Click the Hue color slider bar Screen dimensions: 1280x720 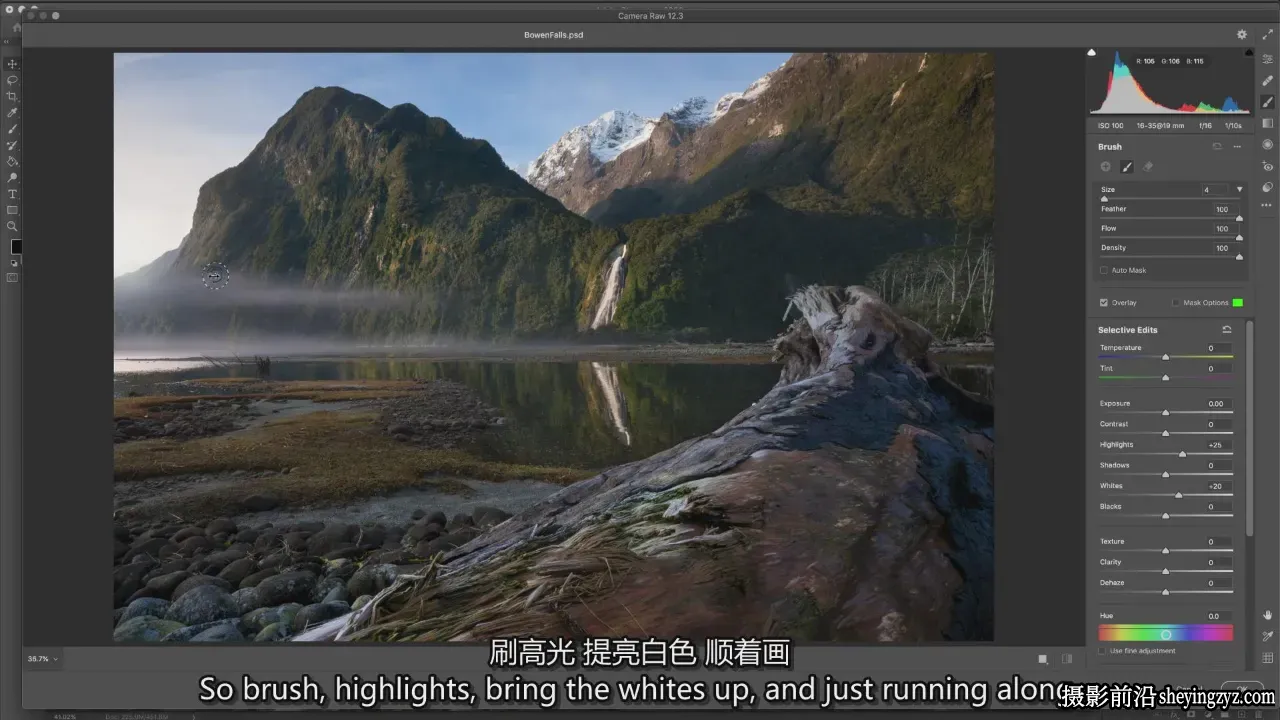1166,634
